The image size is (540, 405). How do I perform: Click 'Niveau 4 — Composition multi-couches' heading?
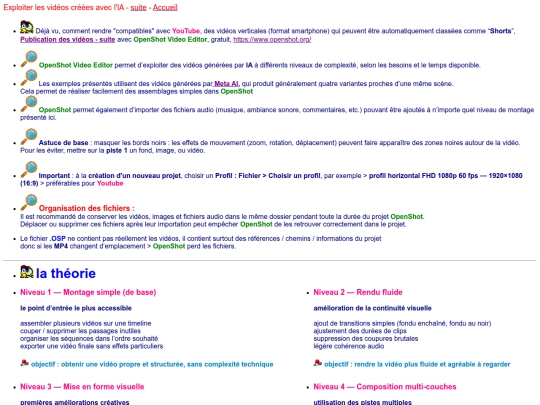385,386
